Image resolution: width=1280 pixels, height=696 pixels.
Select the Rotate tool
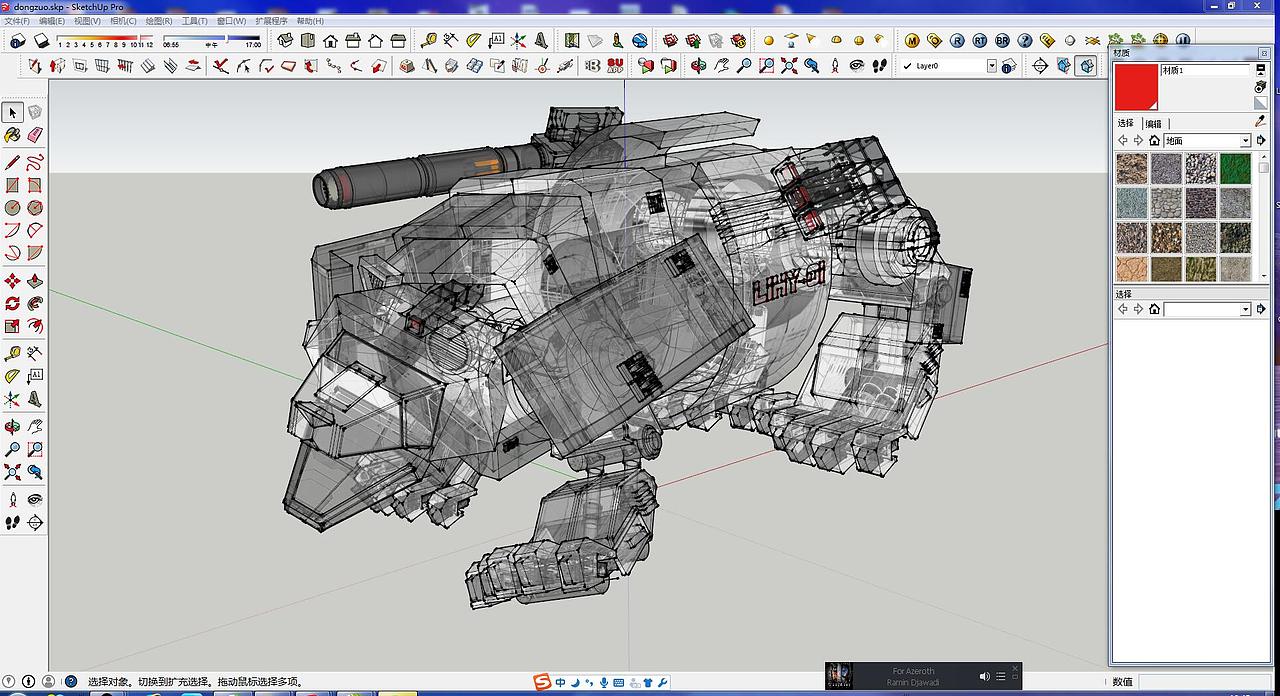12,303
